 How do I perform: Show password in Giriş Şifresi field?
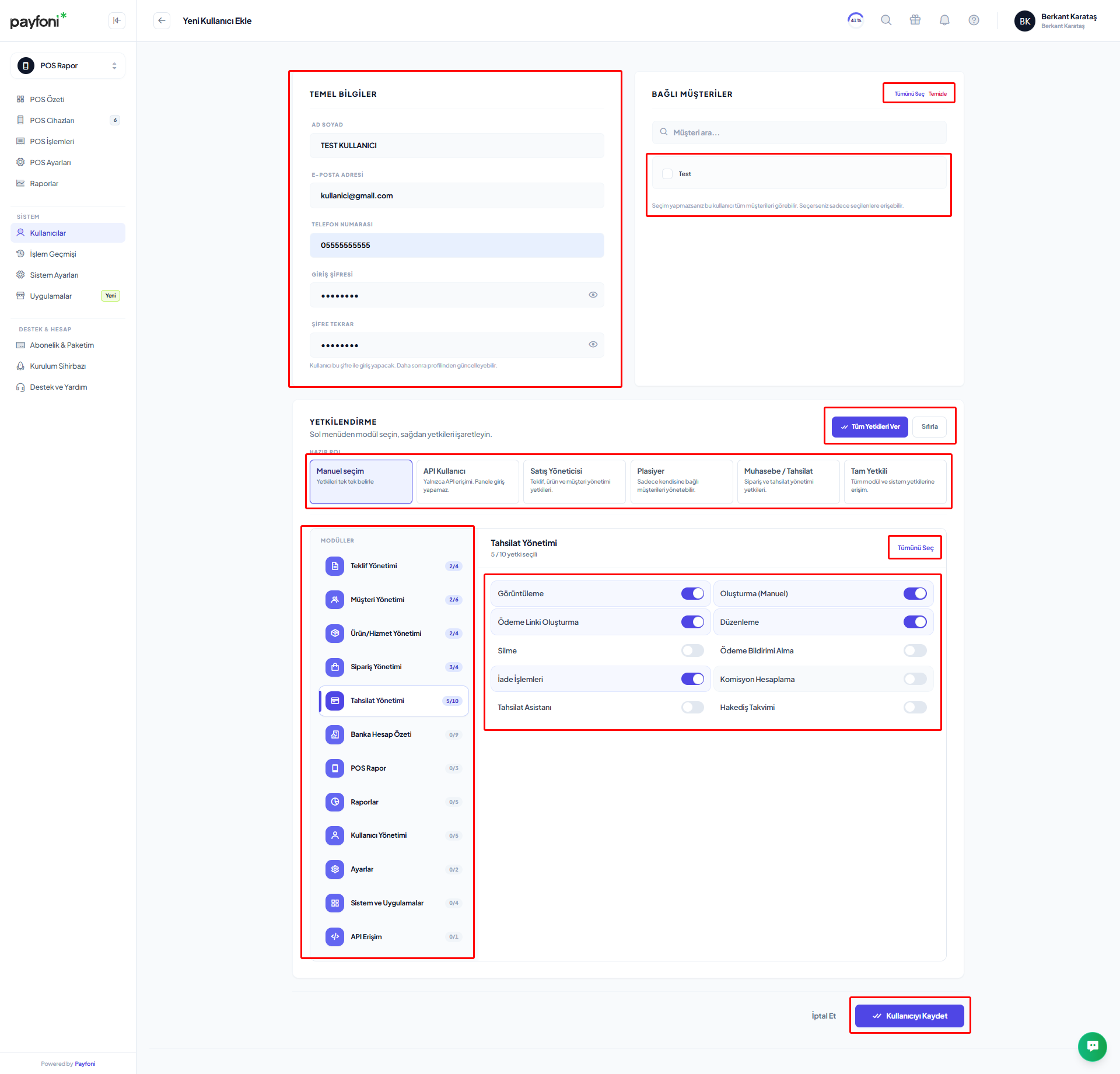point(593,295)
